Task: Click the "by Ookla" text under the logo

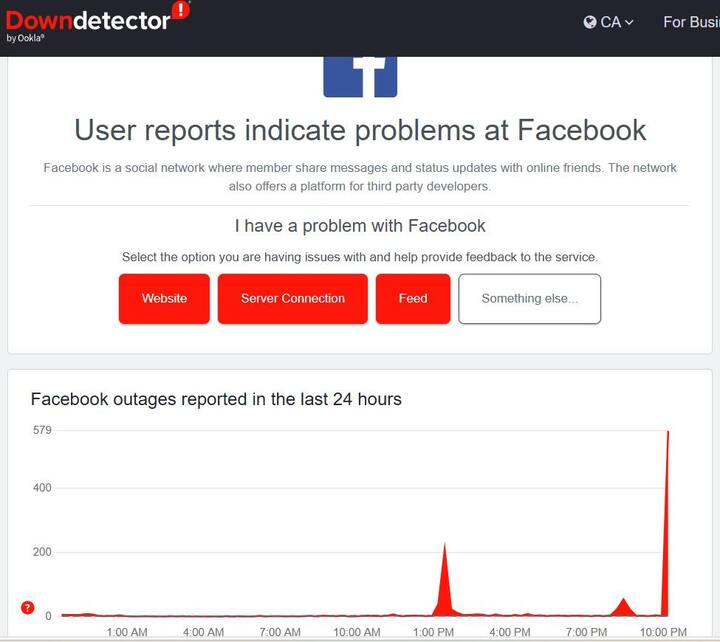Action: 25,39
